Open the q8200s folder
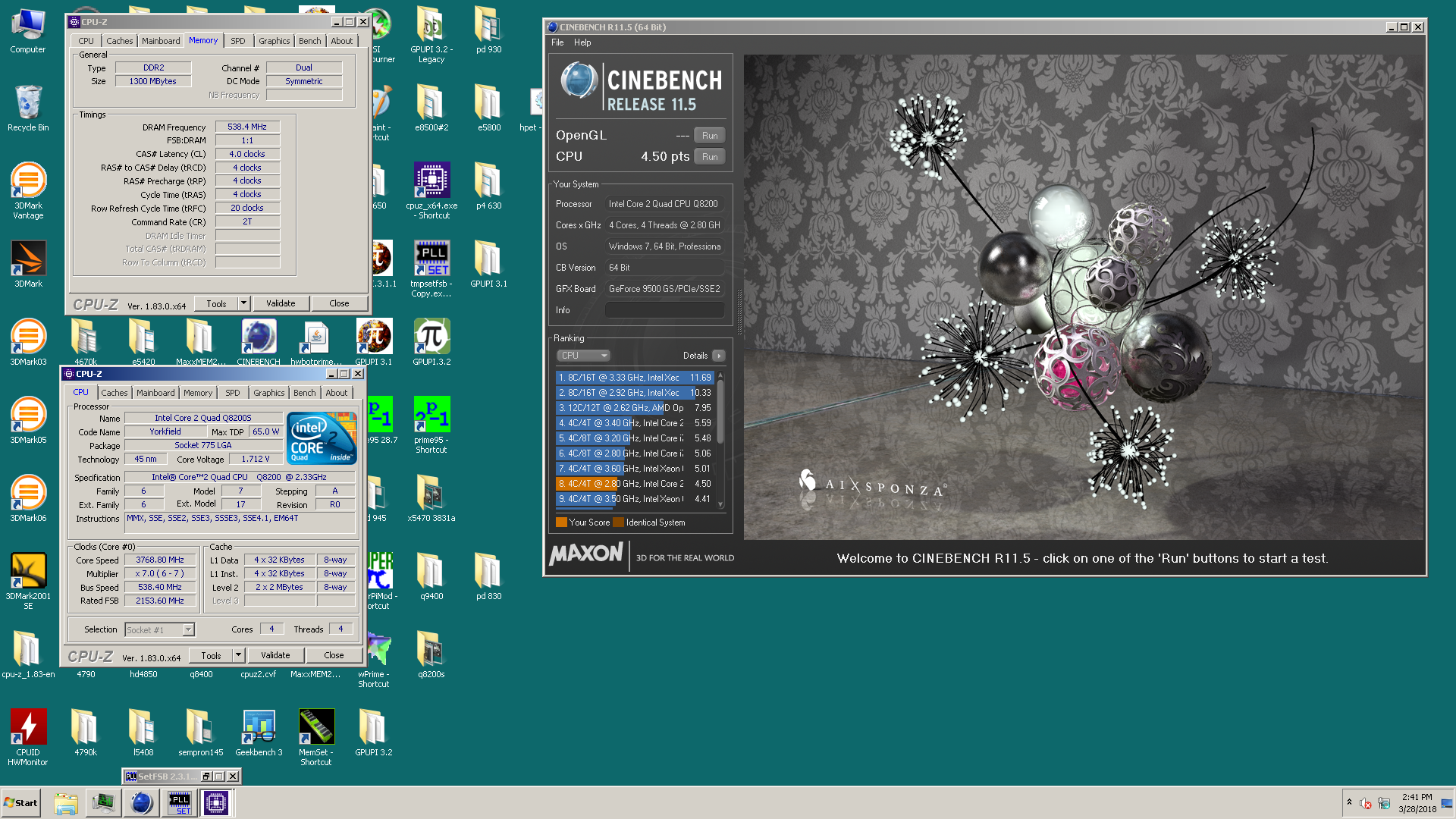This screenshot has width=1456, height=819. coord(431,654)
